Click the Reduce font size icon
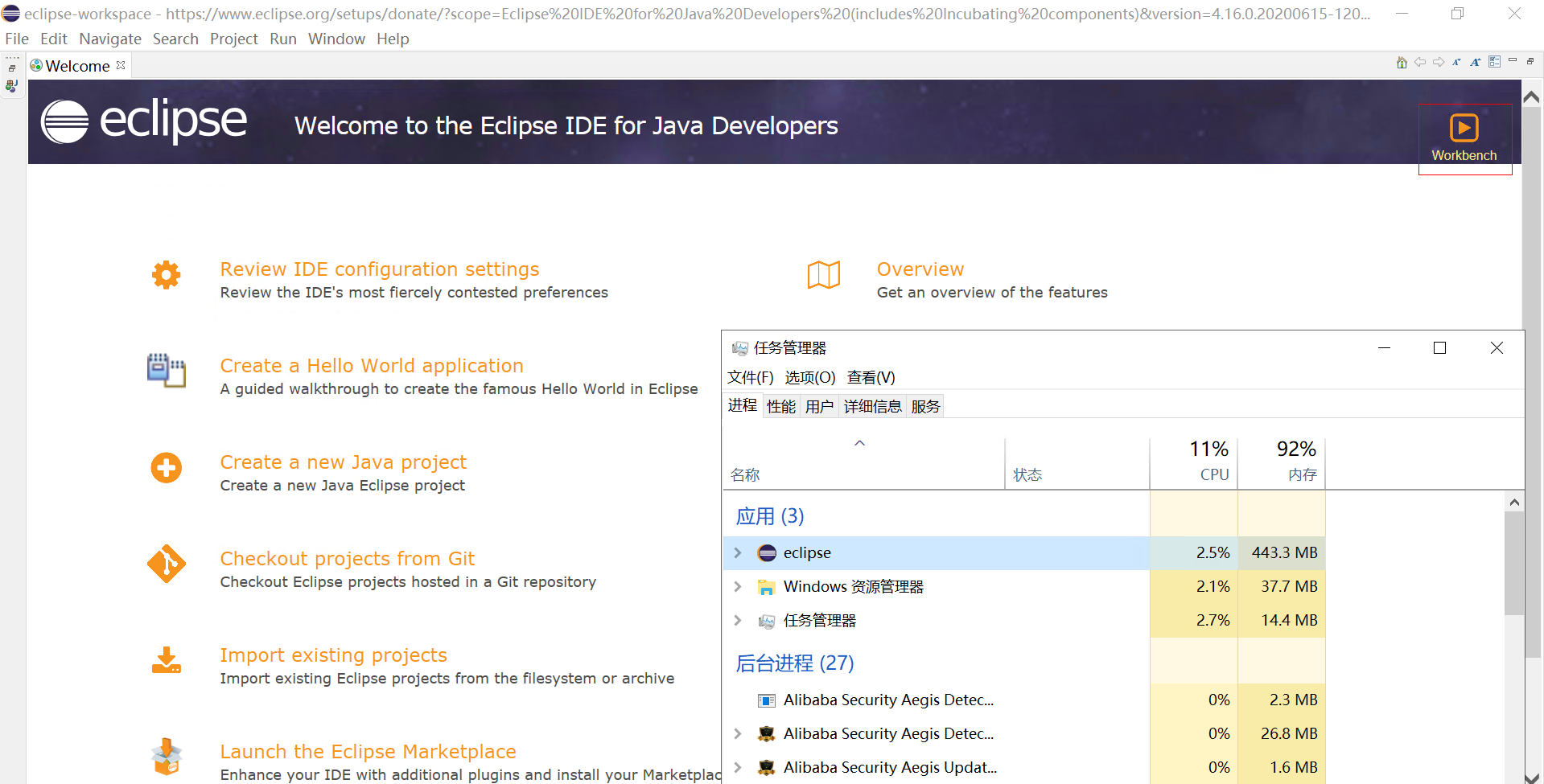Image resolution: width=1544 pixels, height=784 pixels. (x=1456, y=63)
